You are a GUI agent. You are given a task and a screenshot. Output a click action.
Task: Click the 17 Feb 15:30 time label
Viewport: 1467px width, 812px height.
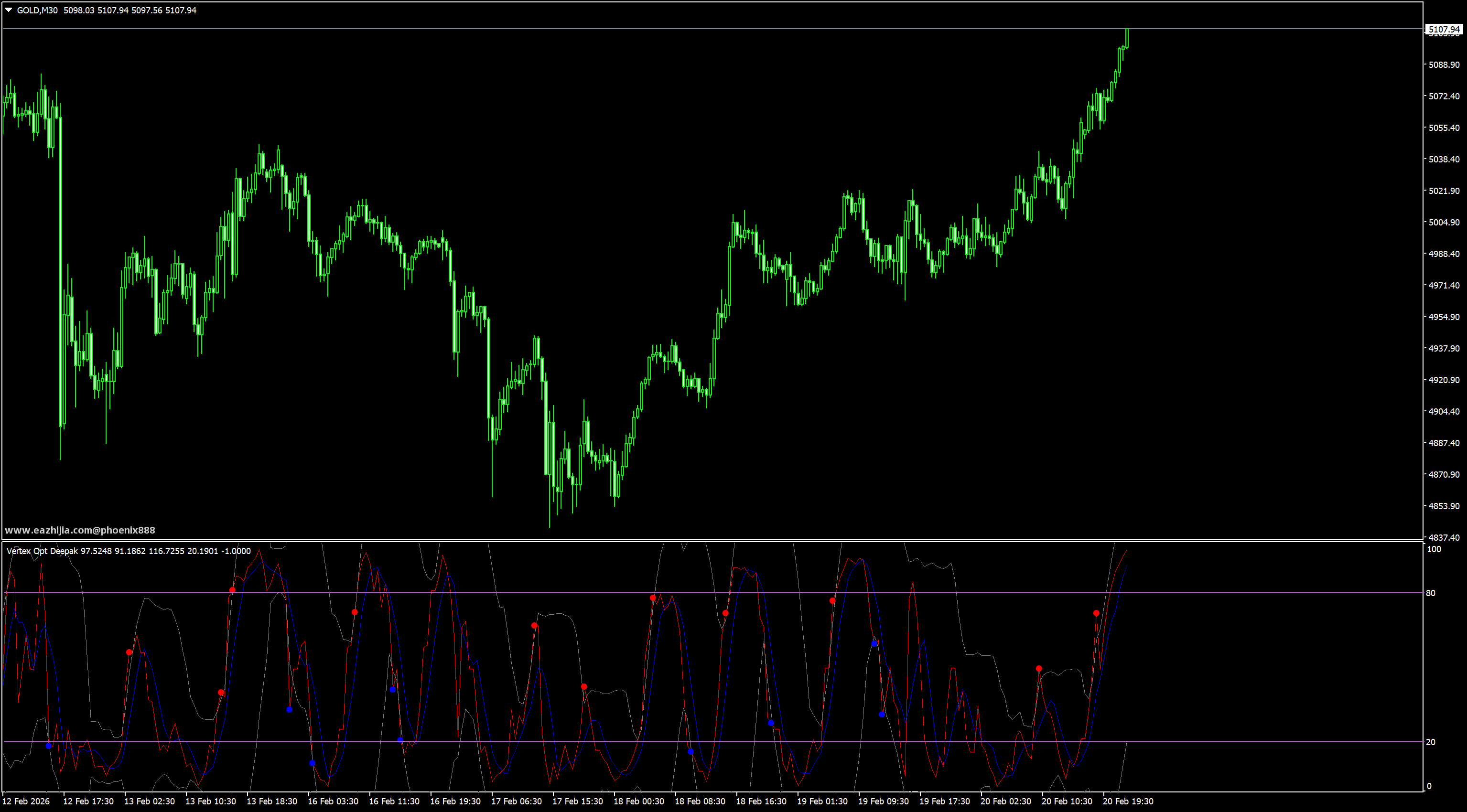[577, 801]
